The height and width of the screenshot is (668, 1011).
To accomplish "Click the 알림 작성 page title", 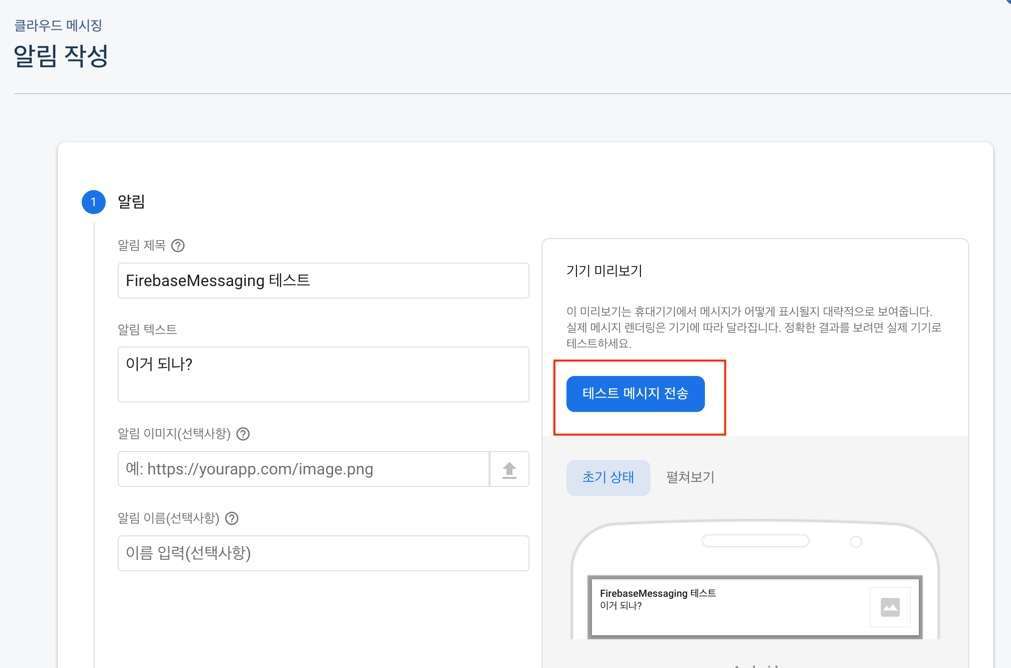I will click(x=61, y=56).
